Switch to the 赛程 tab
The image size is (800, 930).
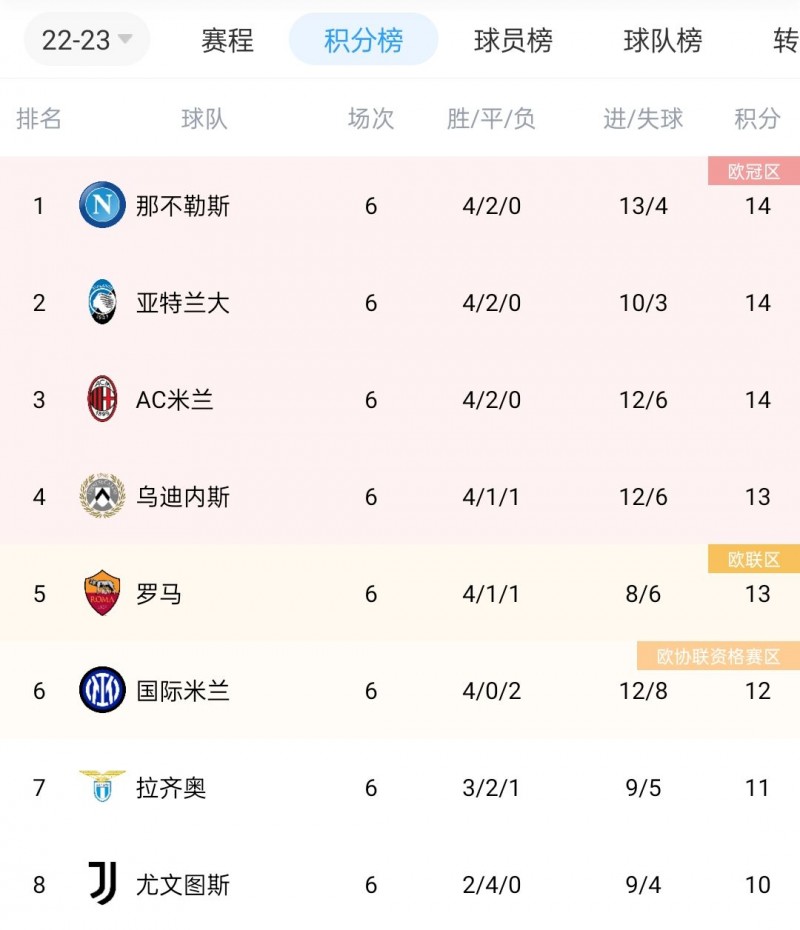pos(227,41)
